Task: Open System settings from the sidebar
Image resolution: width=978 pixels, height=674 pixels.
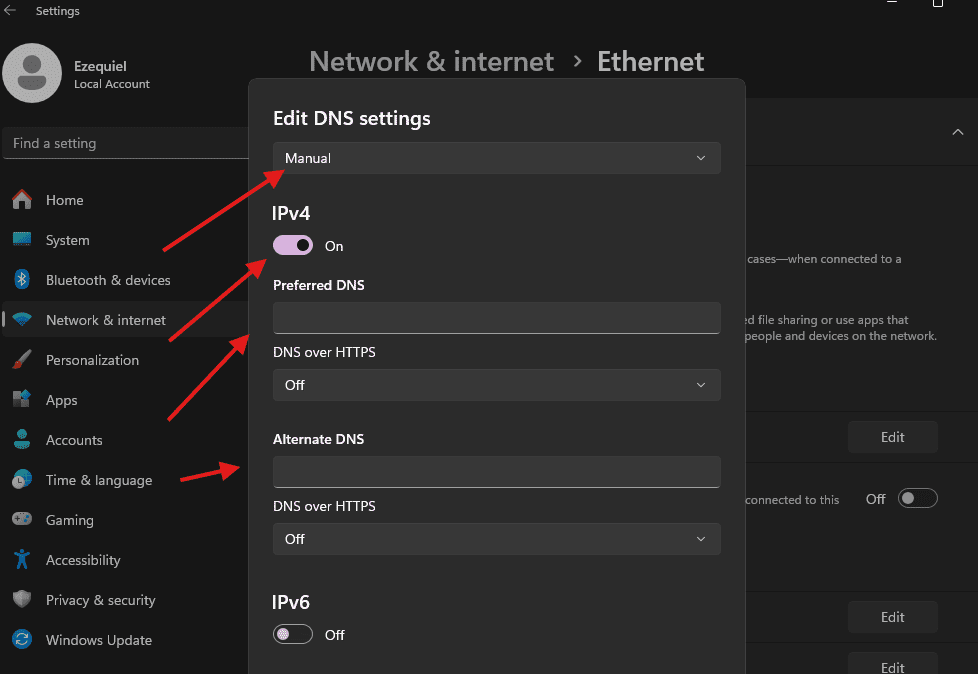Action: click(67, 240)
